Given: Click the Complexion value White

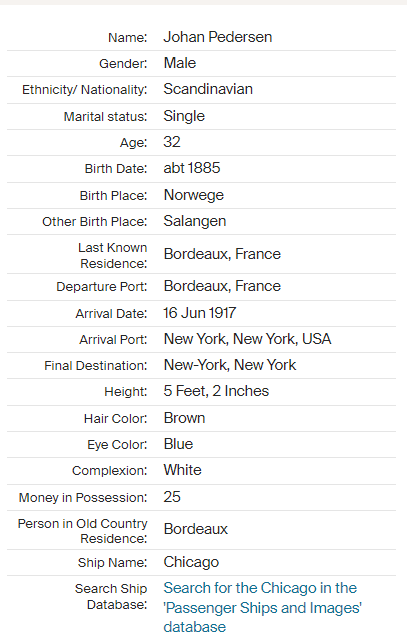Looking at the screenshot, I should pyautogui.click(x=182, y=470).
